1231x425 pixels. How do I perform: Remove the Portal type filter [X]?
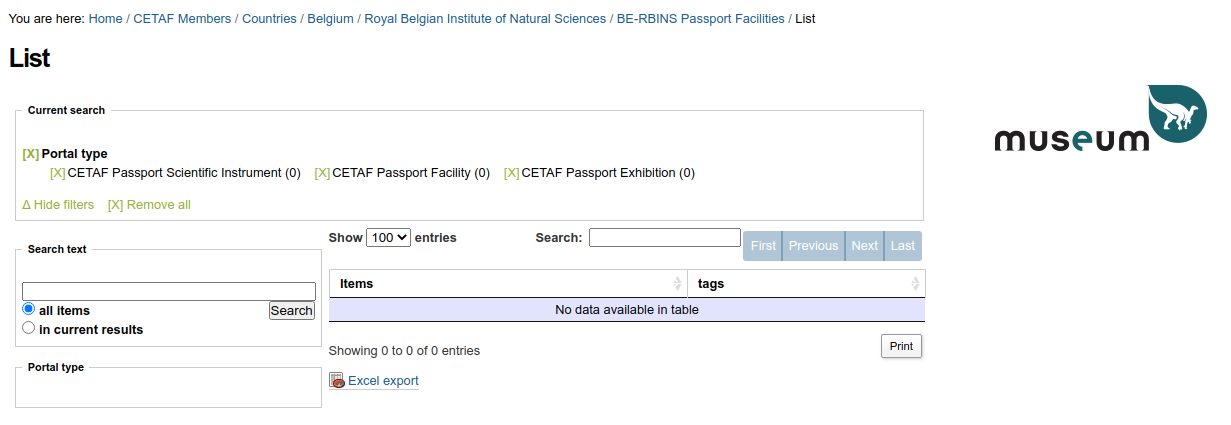pos(30,154)
